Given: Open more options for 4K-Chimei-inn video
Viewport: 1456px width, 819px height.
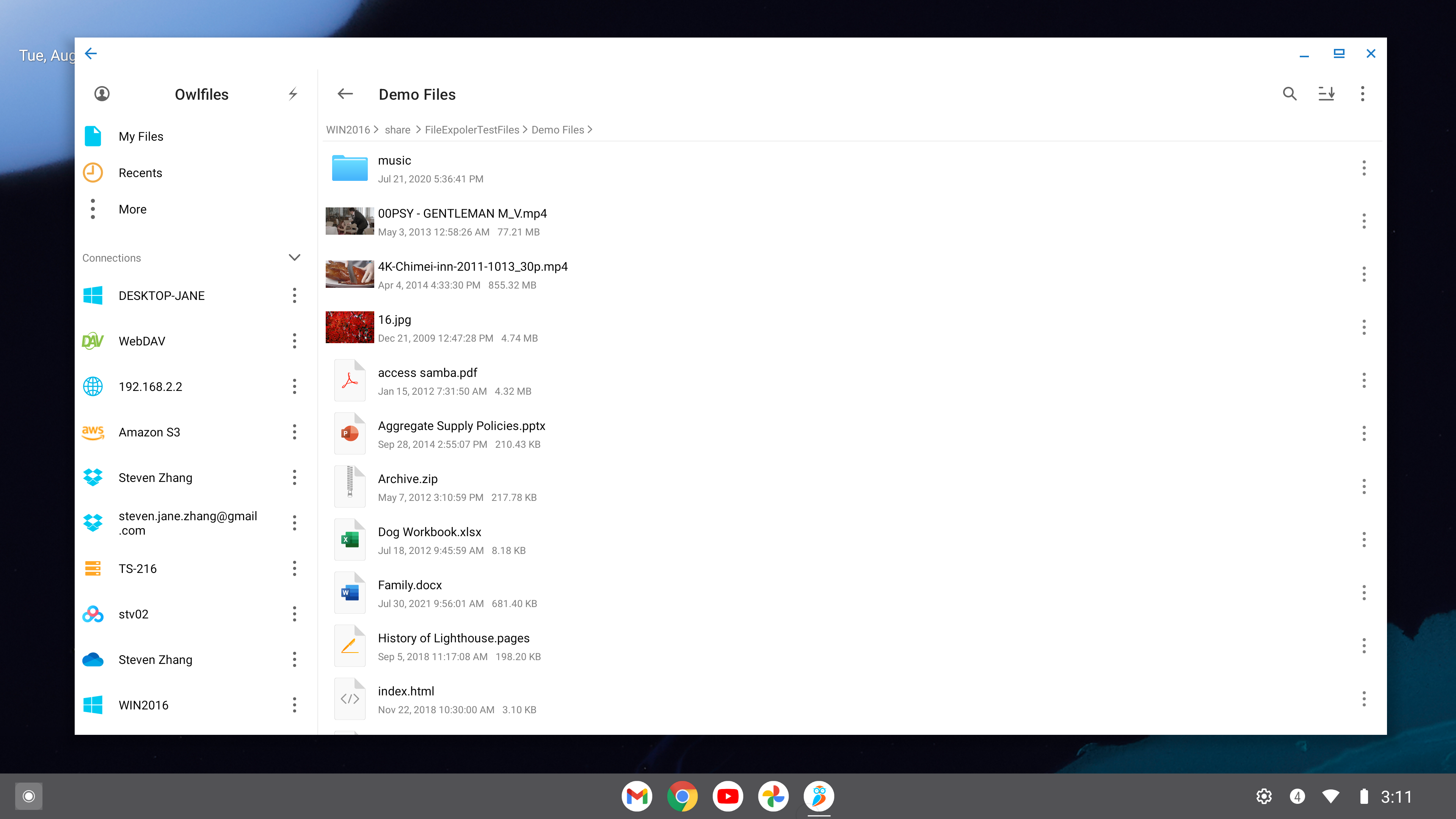Looking at the screenshot, I should [1363, 274].
